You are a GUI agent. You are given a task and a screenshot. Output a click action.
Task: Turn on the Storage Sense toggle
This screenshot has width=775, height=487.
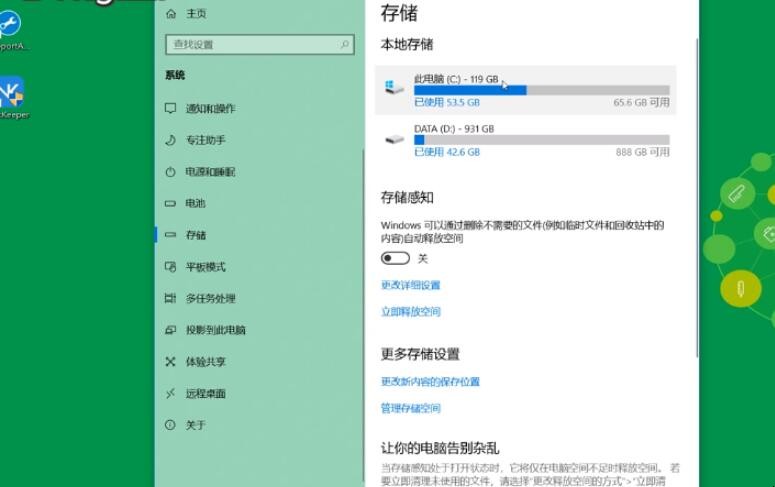(396, 258)
